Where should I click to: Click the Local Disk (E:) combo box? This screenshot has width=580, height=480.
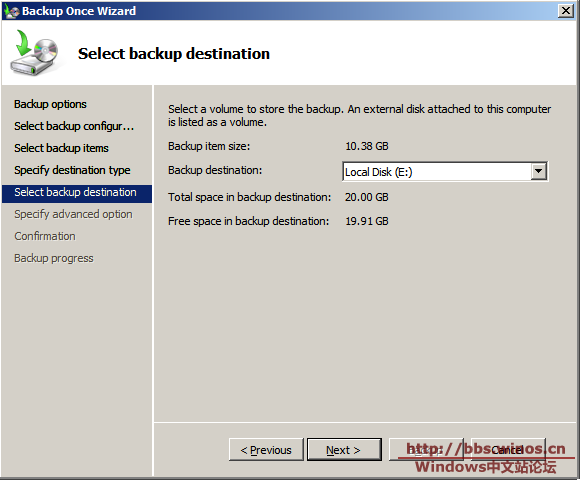pos(445,172)
